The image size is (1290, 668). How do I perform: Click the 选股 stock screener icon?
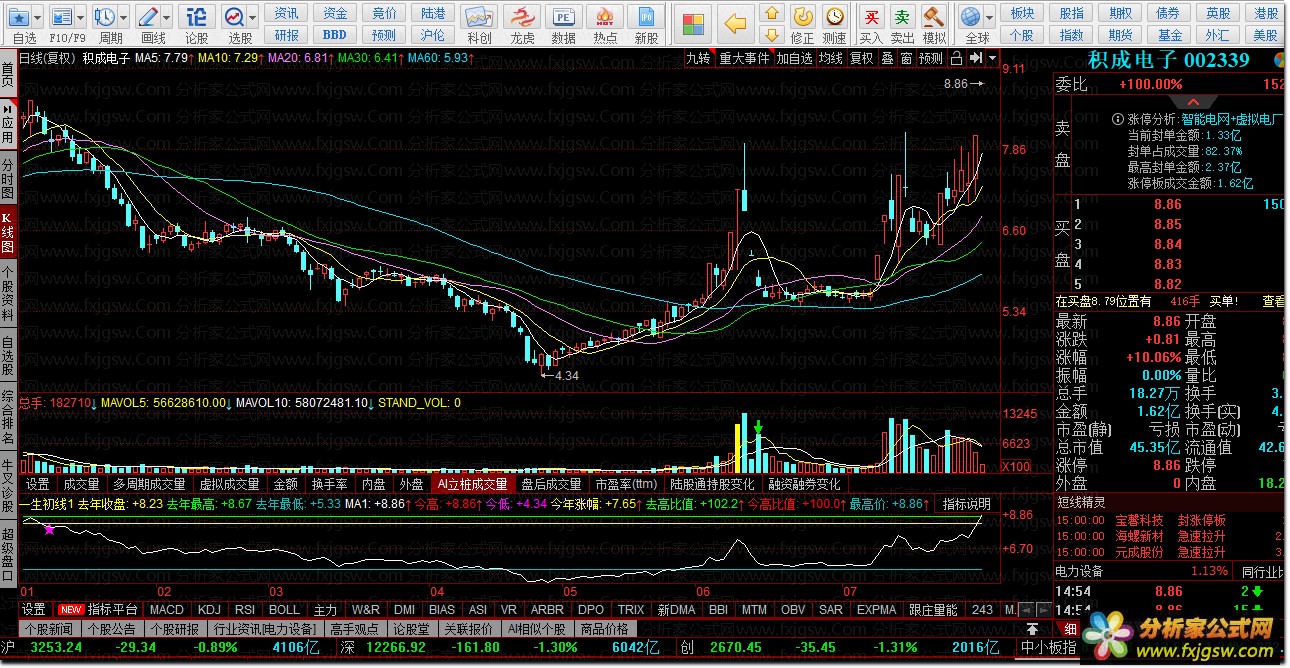point(235,18)
